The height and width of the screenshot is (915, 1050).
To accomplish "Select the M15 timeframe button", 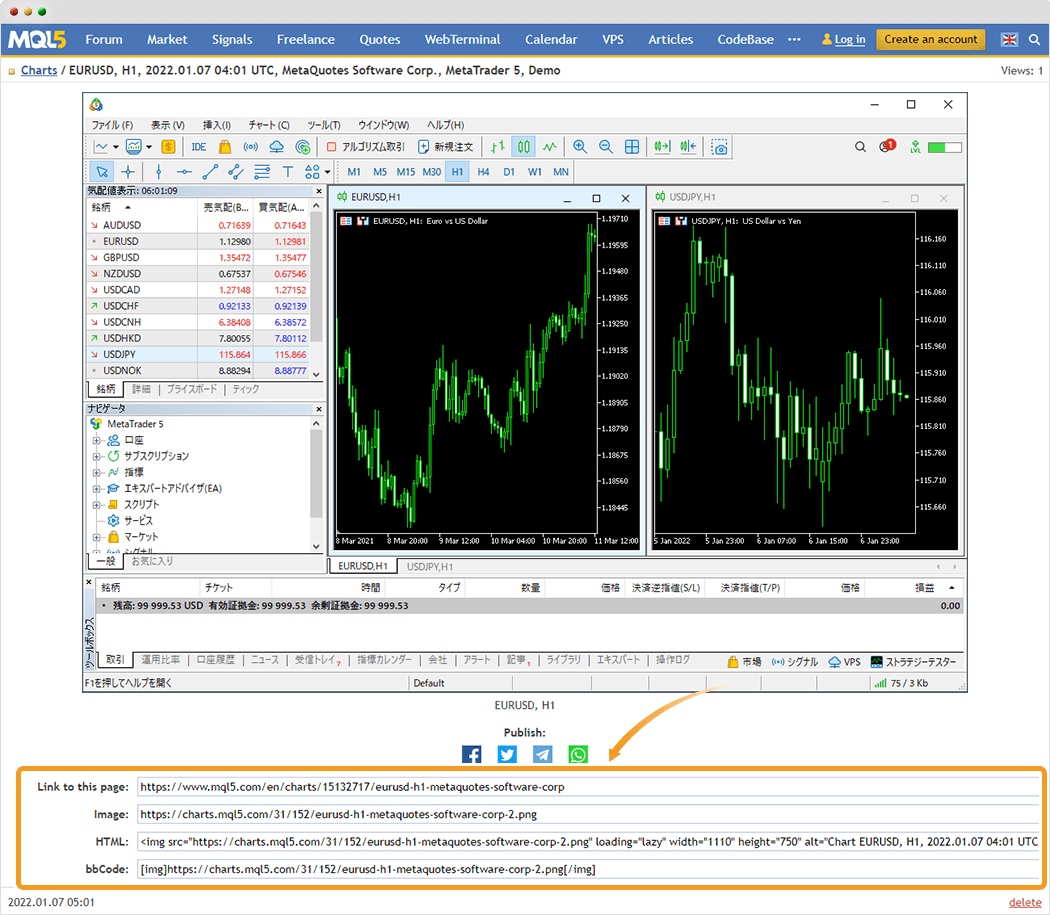I will [406, 172].
